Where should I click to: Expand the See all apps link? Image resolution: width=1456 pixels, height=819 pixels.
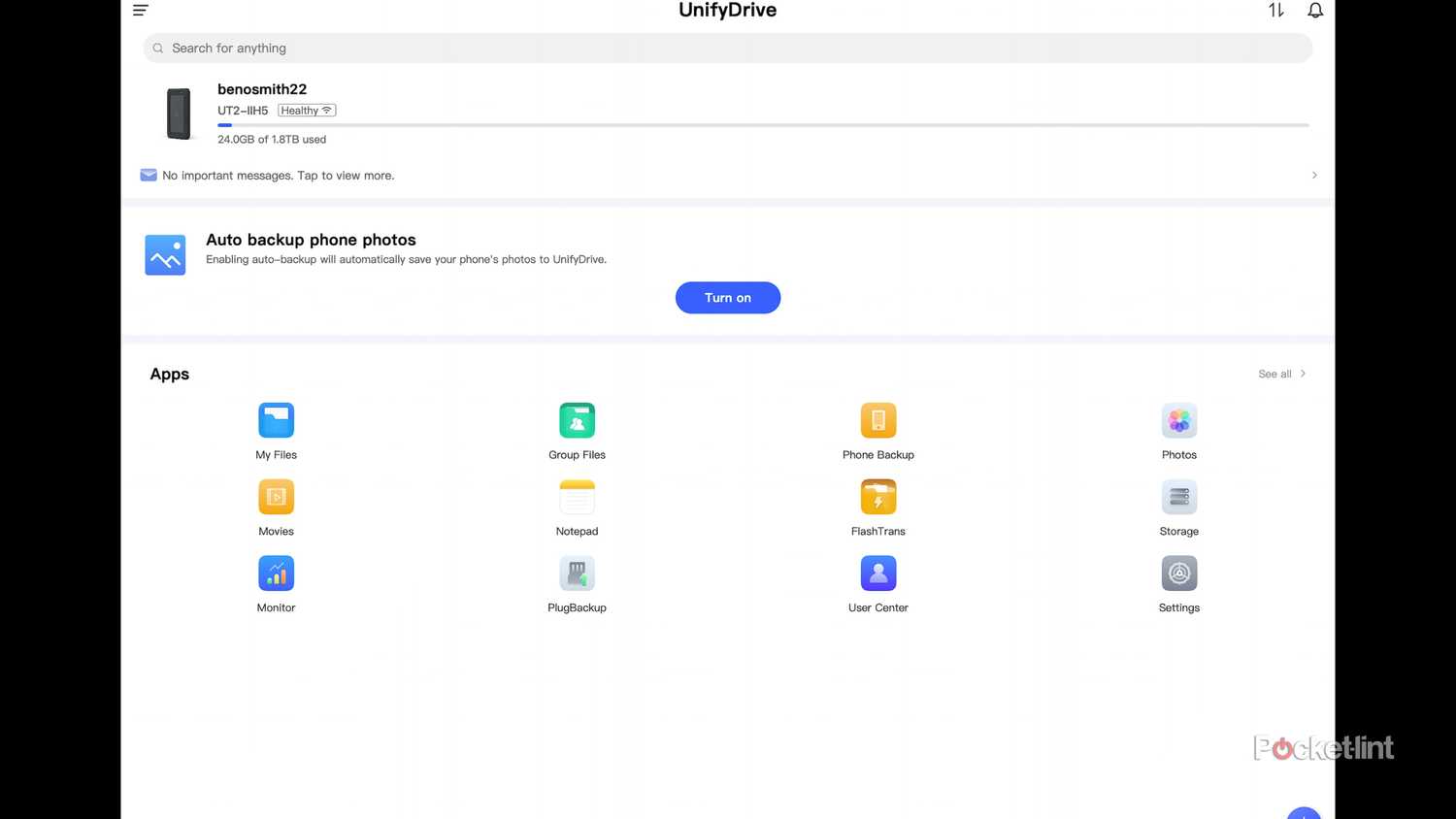(1281, 374)
